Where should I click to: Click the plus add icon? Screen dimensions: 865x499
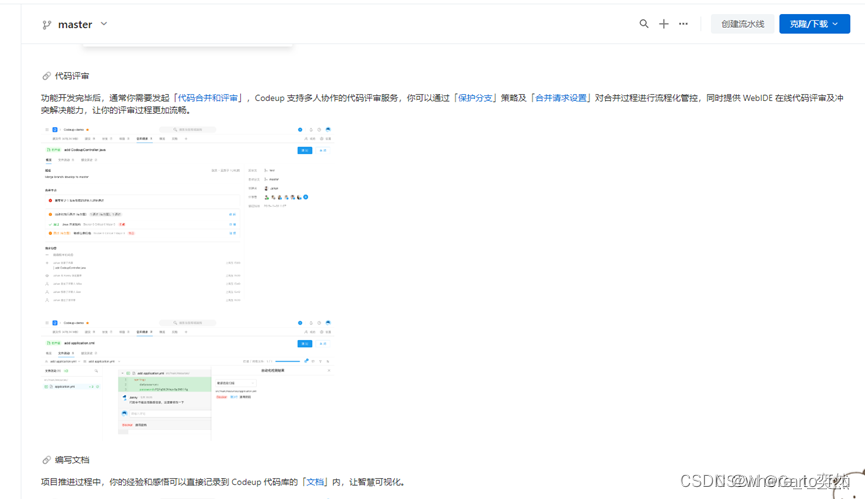664,24
